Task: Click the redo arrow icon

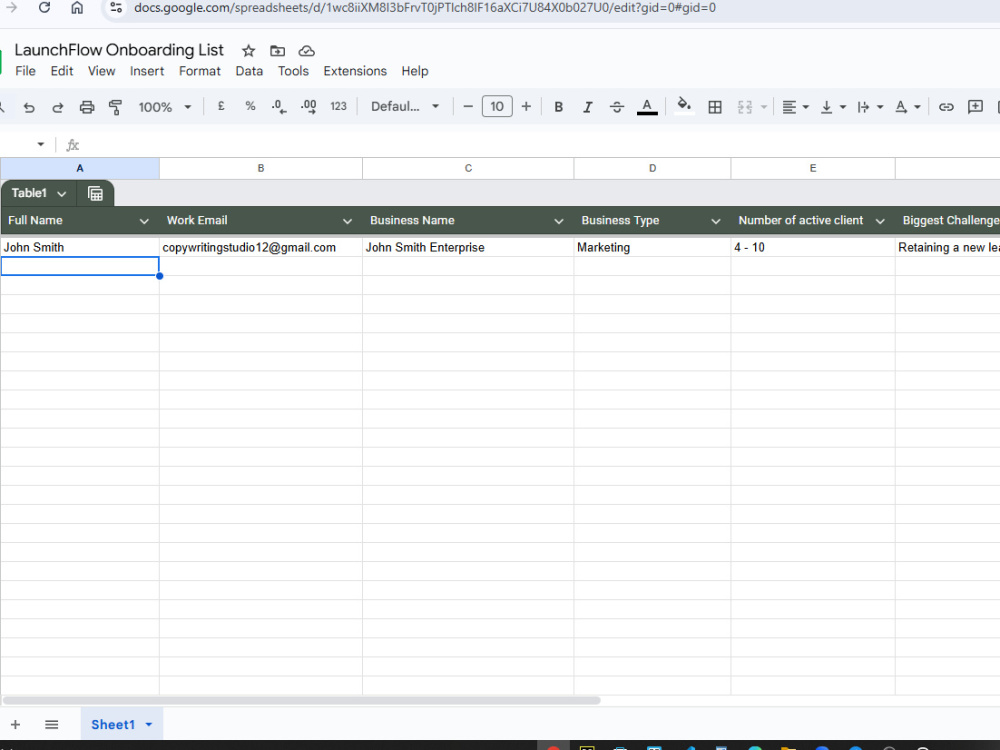Action: pos(57,107)
